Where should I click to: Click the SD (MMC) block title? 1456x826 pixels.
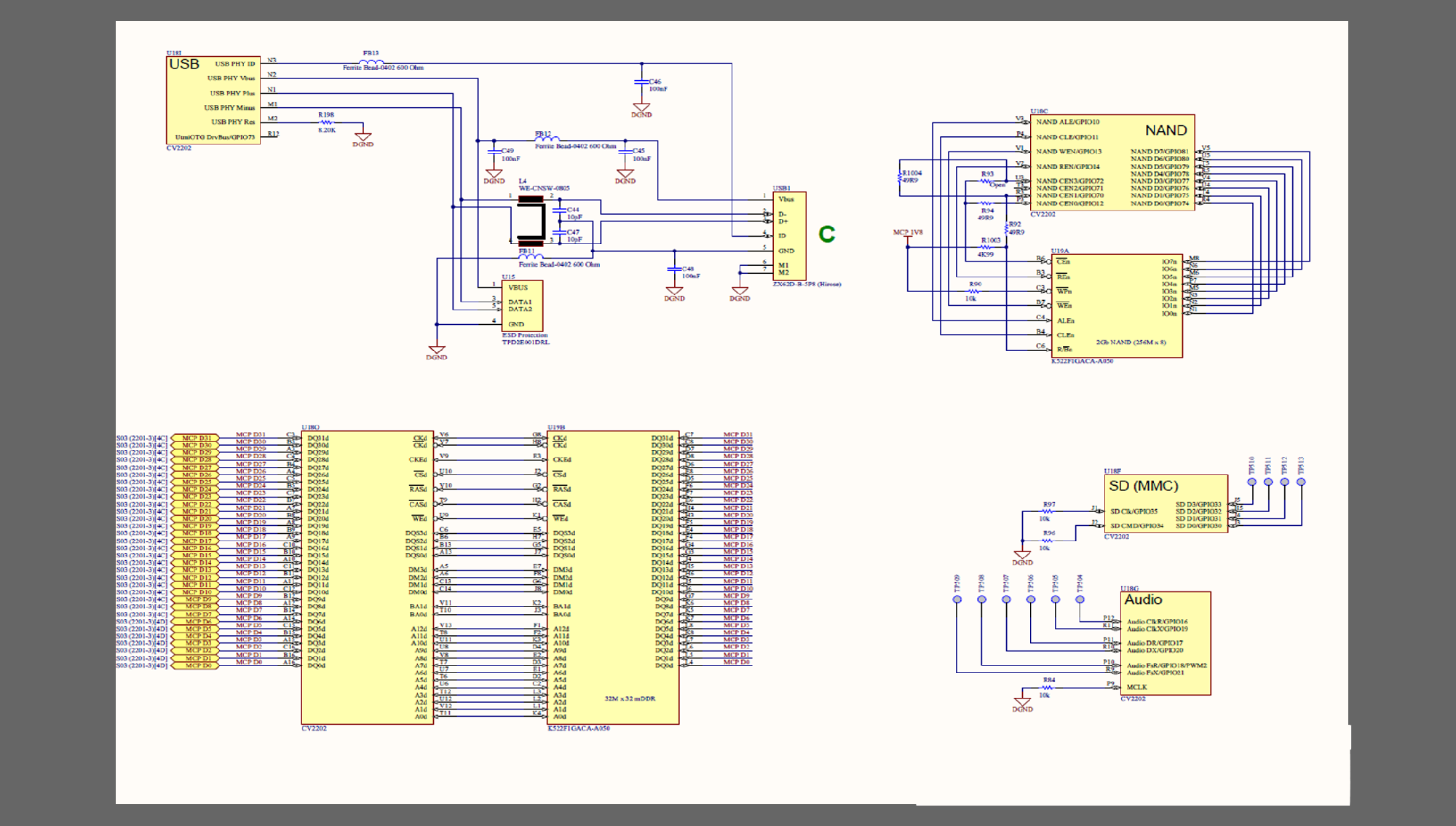1143,486
